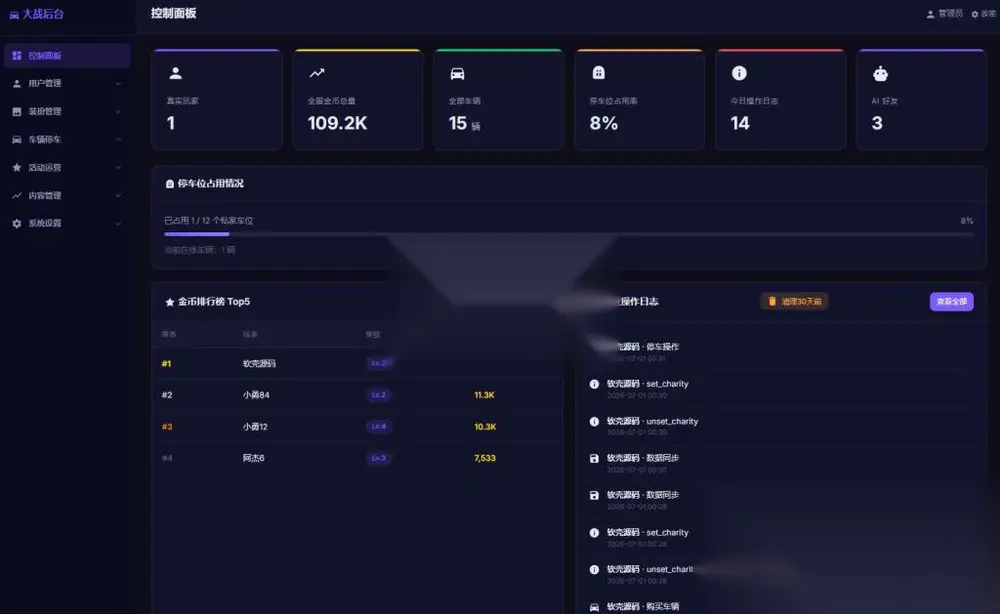
Task: Click the 10.3K coin value
Action: coord(485,427)
